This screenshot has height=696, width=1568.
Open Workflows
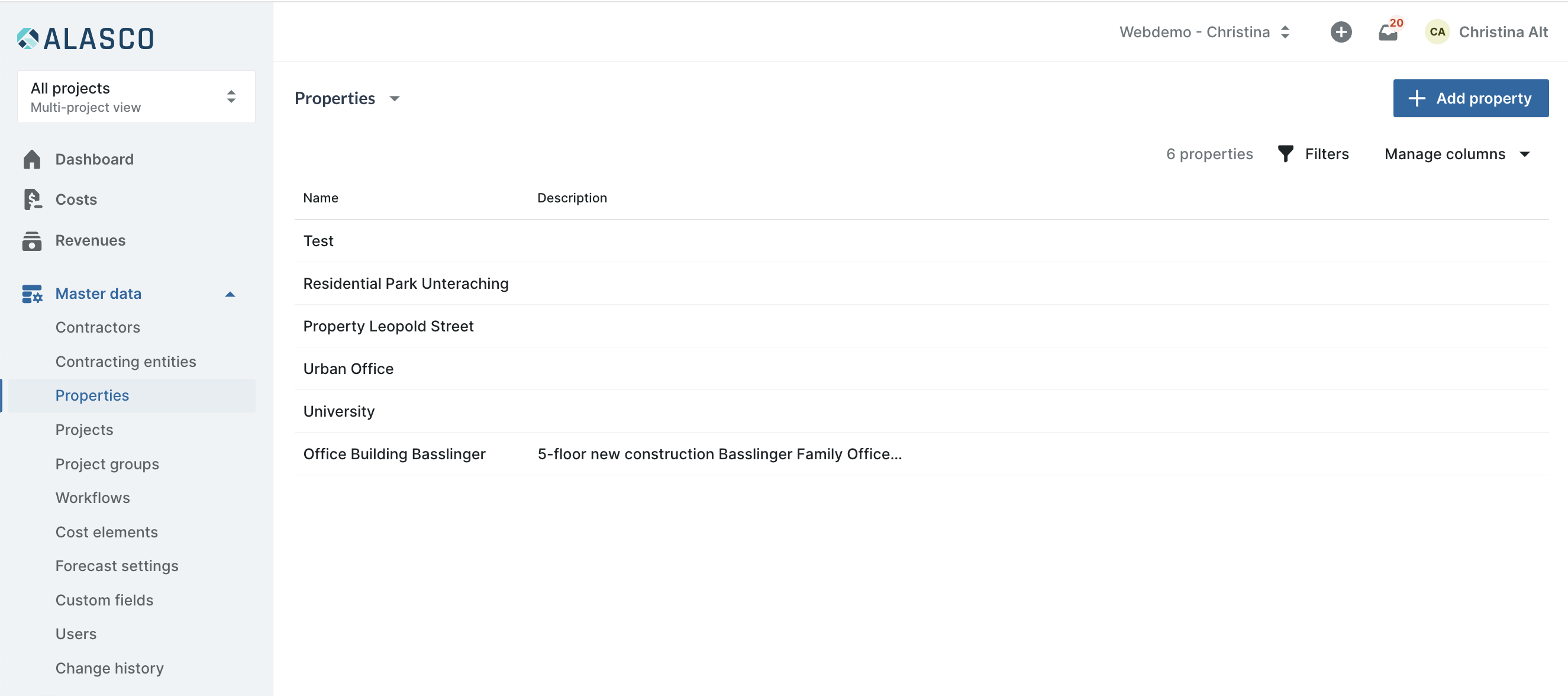92,498
